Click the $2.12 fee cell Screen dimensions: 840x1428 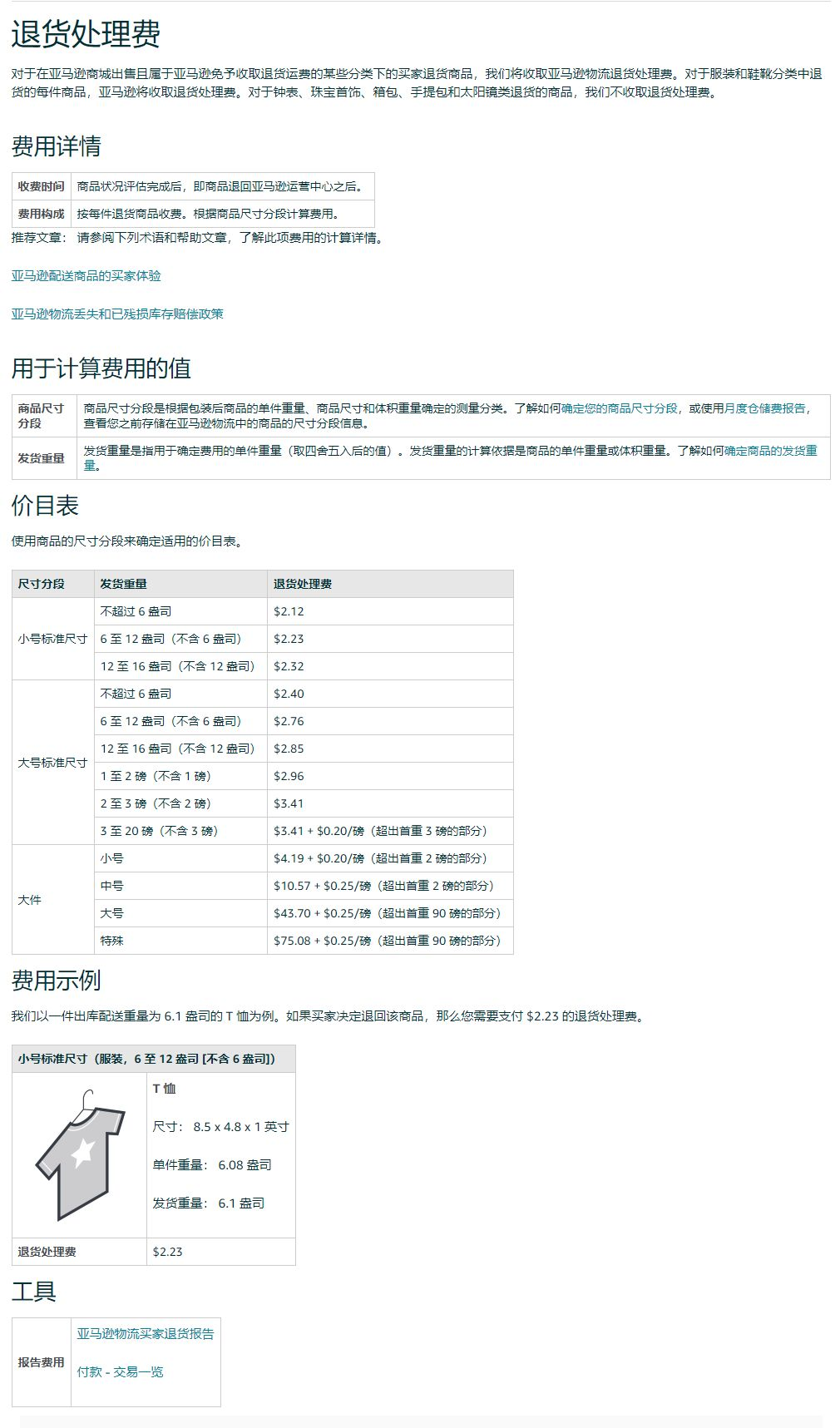(x=390, y=611)
